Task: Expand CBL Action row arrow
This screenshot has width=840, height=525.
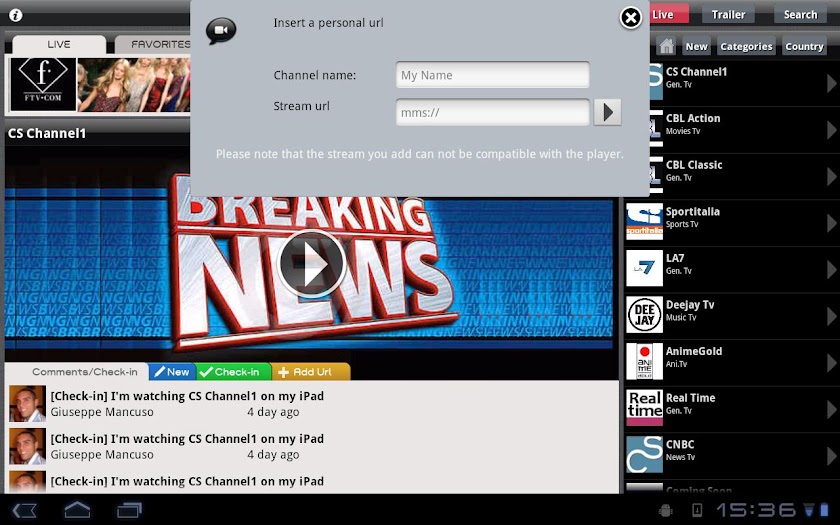Action: 831,130
